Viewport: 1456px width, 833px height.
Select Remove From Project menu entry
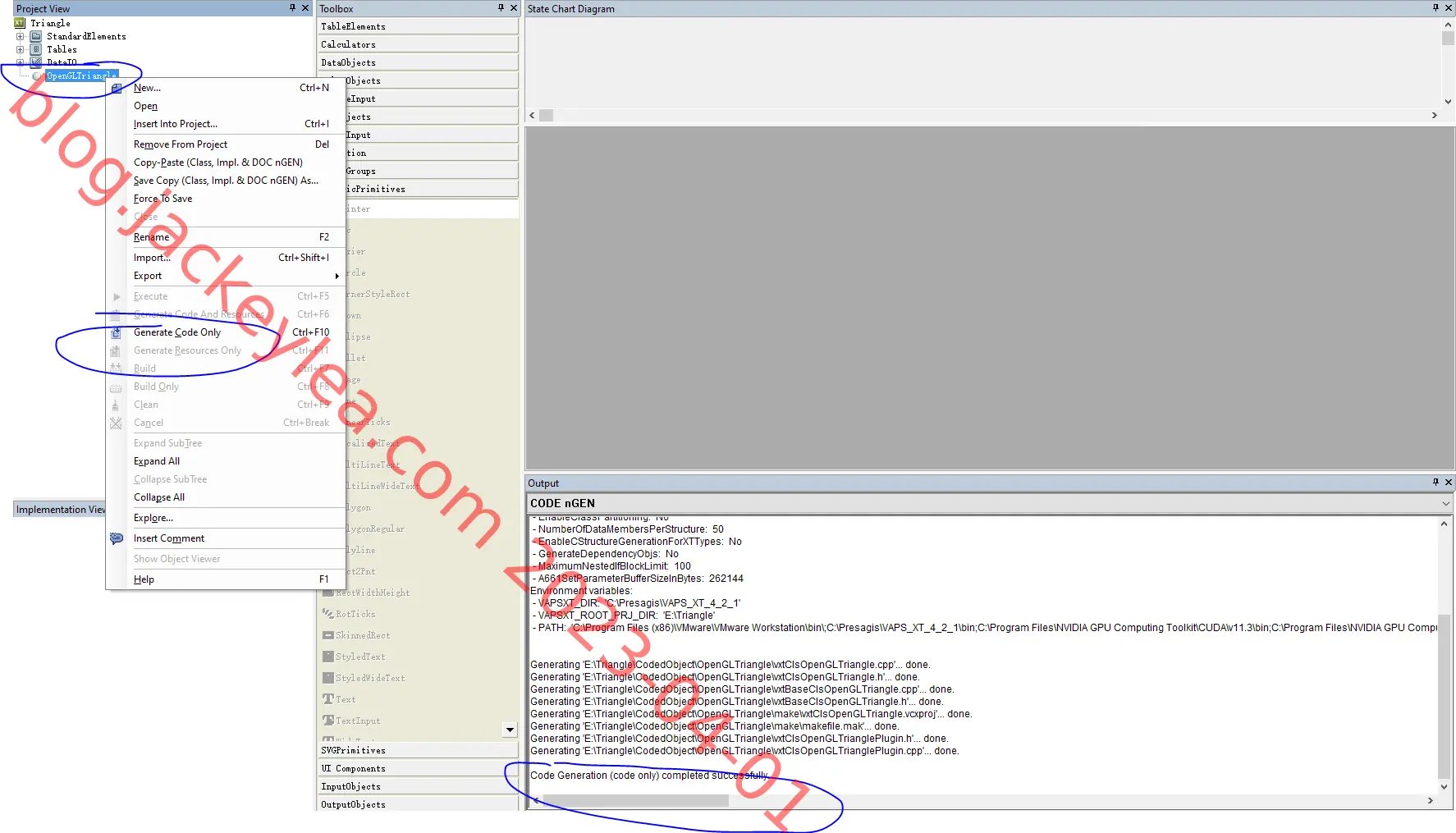coord(226,144)
